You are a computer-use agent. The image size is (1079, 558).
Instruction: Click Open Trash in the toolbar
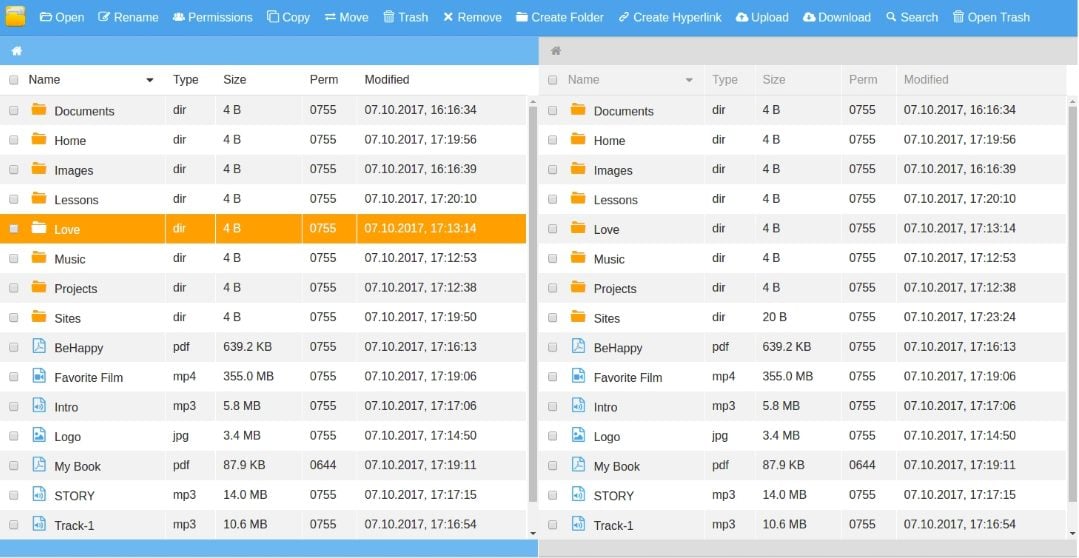click(x=991, y=17)
